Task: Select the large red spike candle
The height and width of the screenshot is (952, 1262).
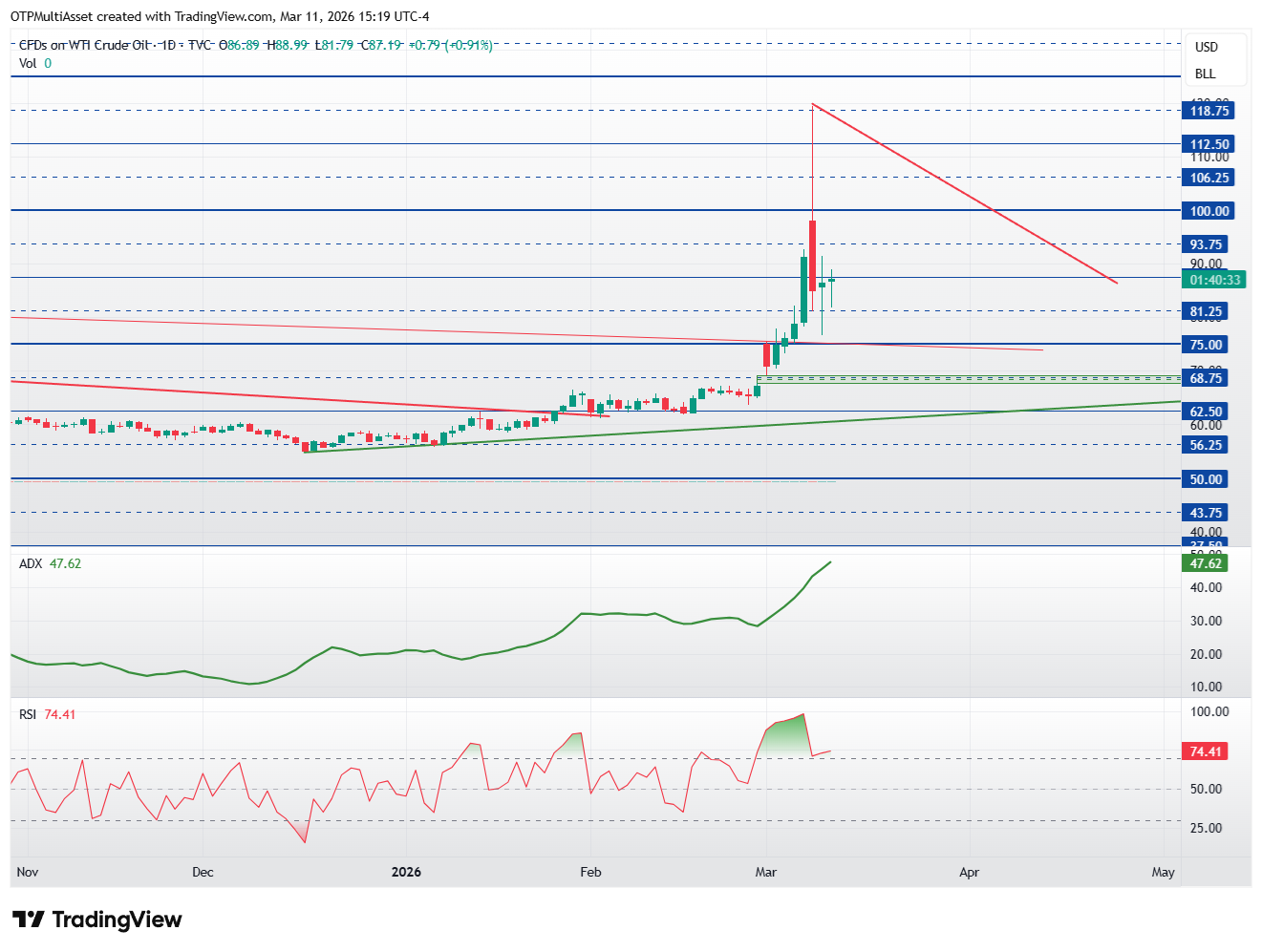Action: pos(812,255)
